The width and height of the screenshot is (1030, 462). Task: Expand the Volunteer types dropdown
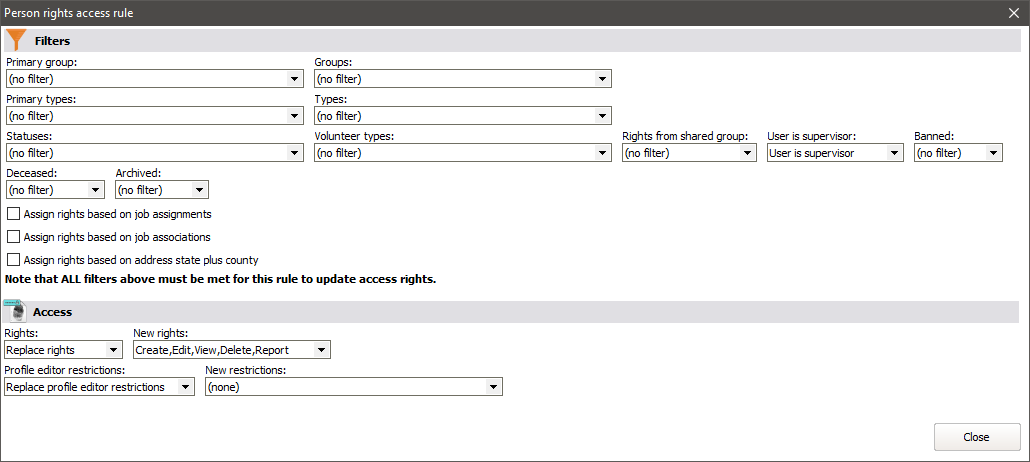click(x=462, y=153)
